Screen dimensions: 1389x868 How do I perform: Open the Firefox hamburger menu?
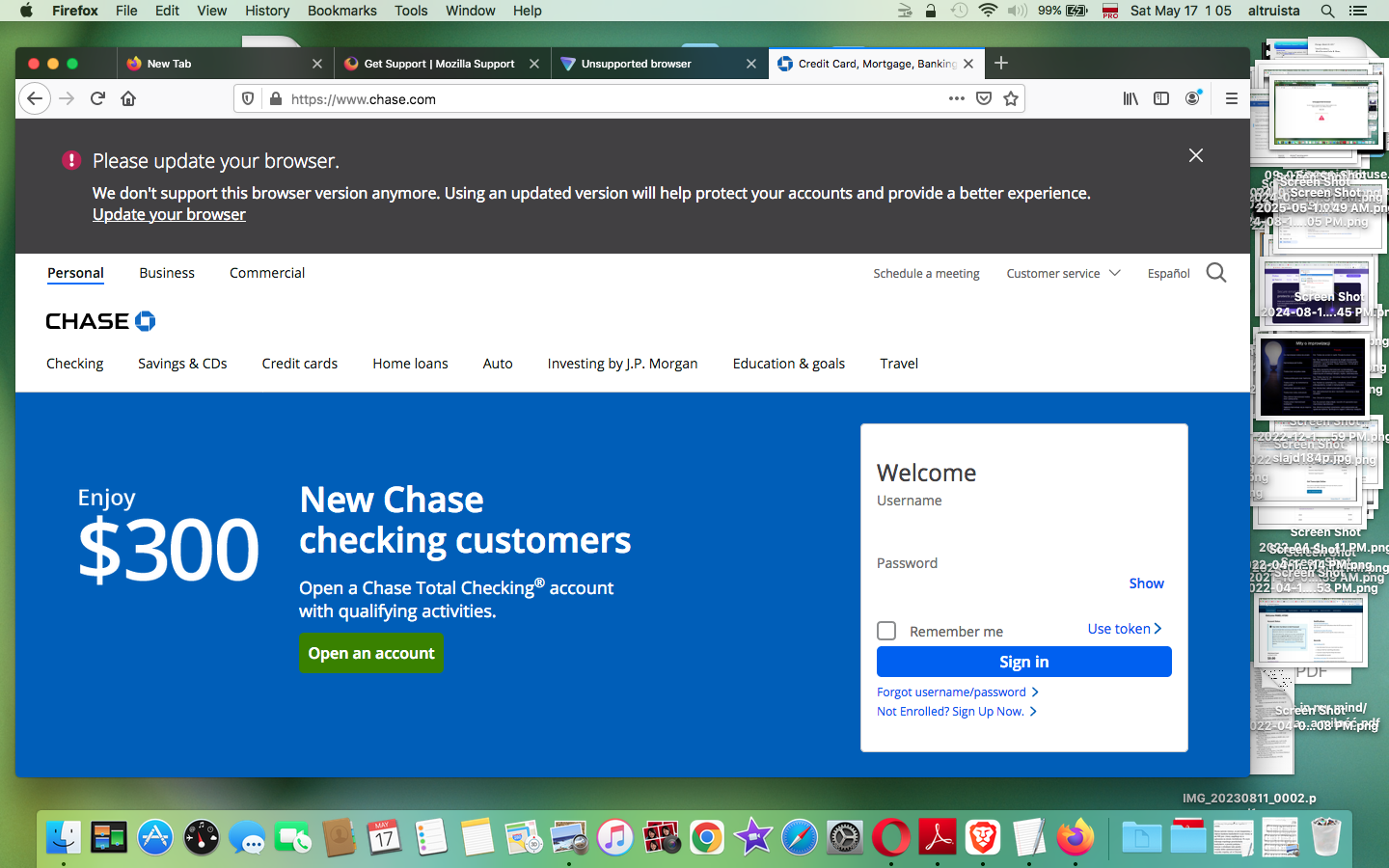[x=1231, y=98]
